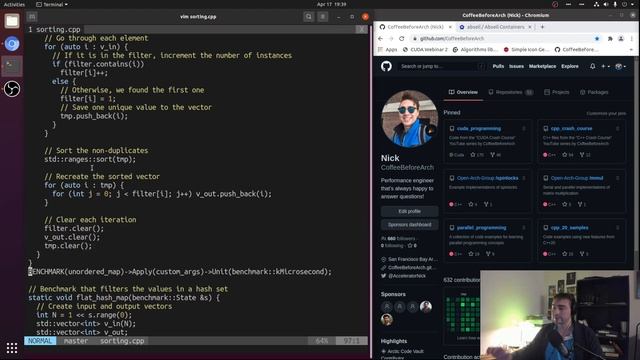Image resolution: width=640 pixels, height=360 pixels.
Task: Click the GitHub Octocat home logo
Action: point(386,66)
